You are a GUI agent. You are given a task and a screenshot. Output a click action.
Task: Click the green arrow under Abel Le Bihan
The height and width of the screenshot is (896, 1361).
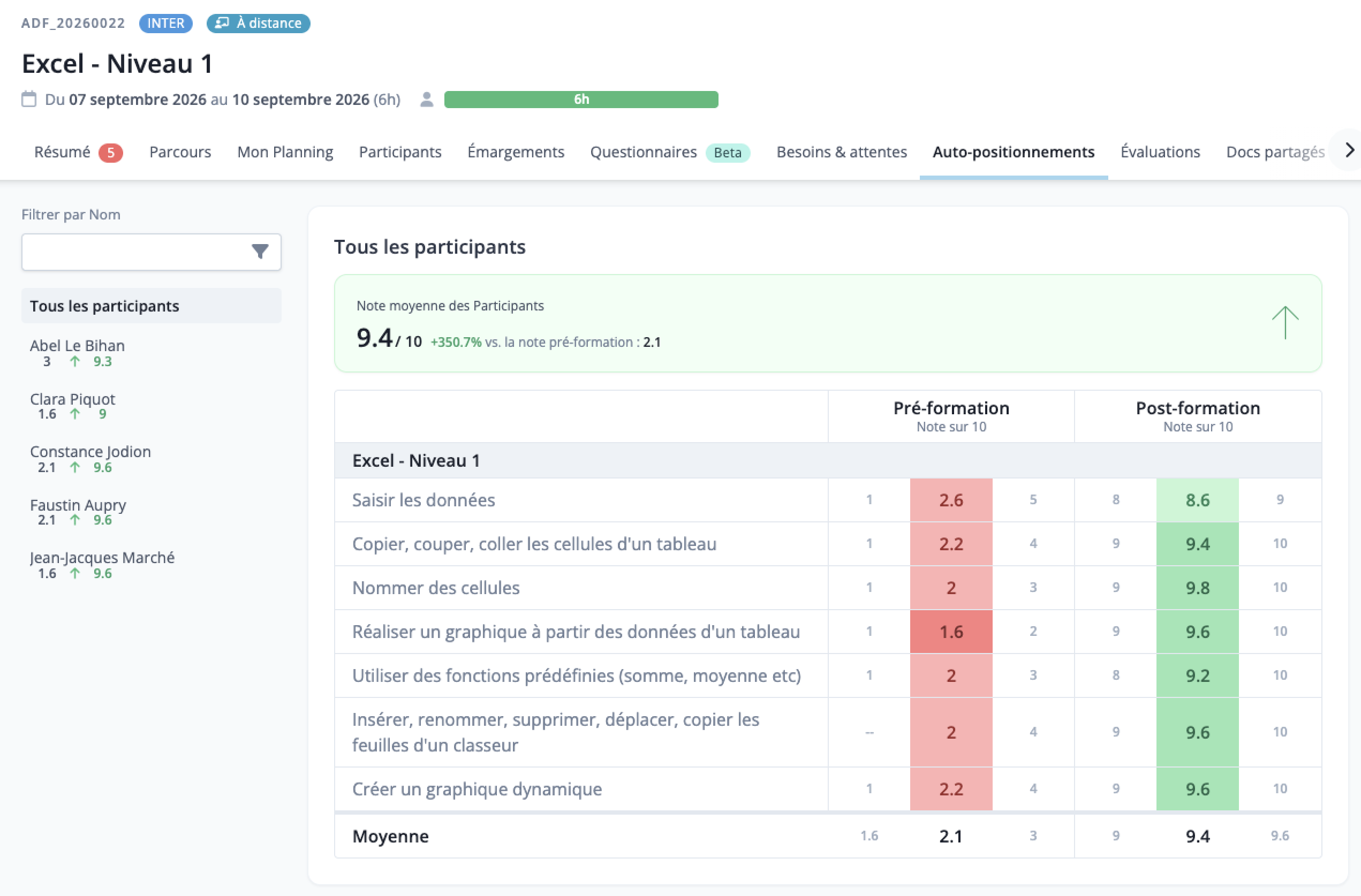pos(74,361)
